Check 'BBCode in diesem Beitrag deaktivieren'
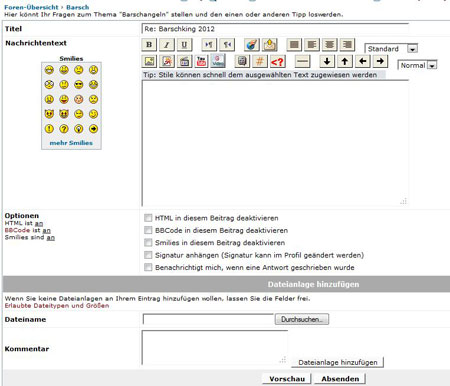The width and height of the screenshot is (450, 386). coord(148,230)
